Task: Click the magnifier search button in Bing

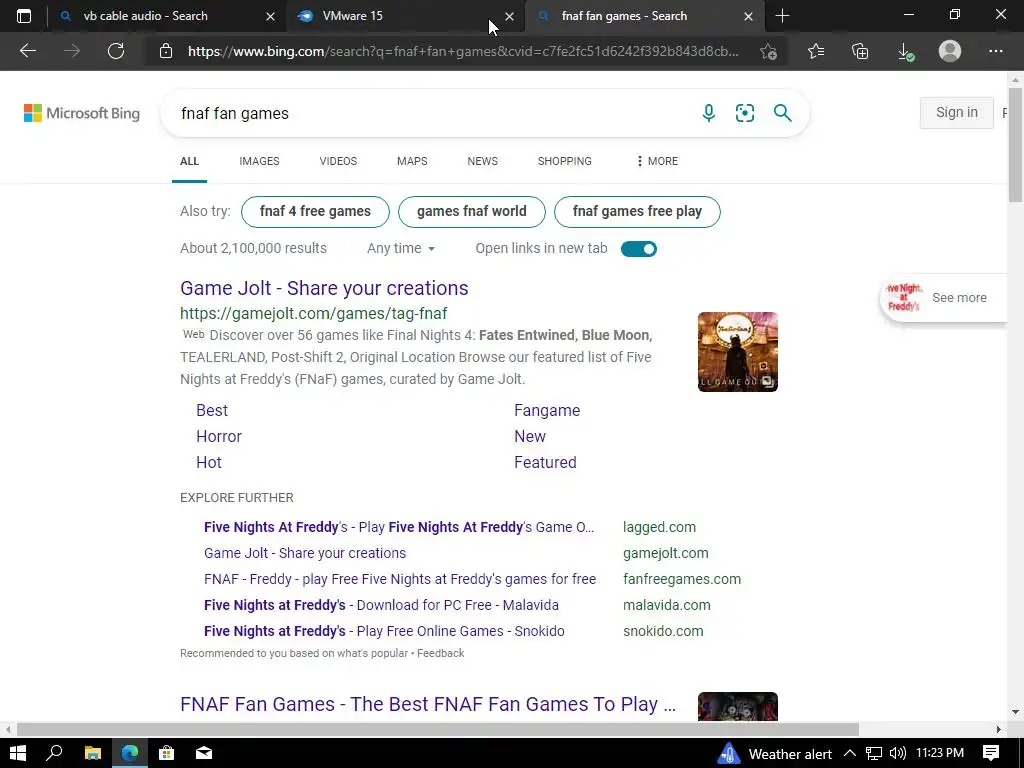Action: pos(782,113)
